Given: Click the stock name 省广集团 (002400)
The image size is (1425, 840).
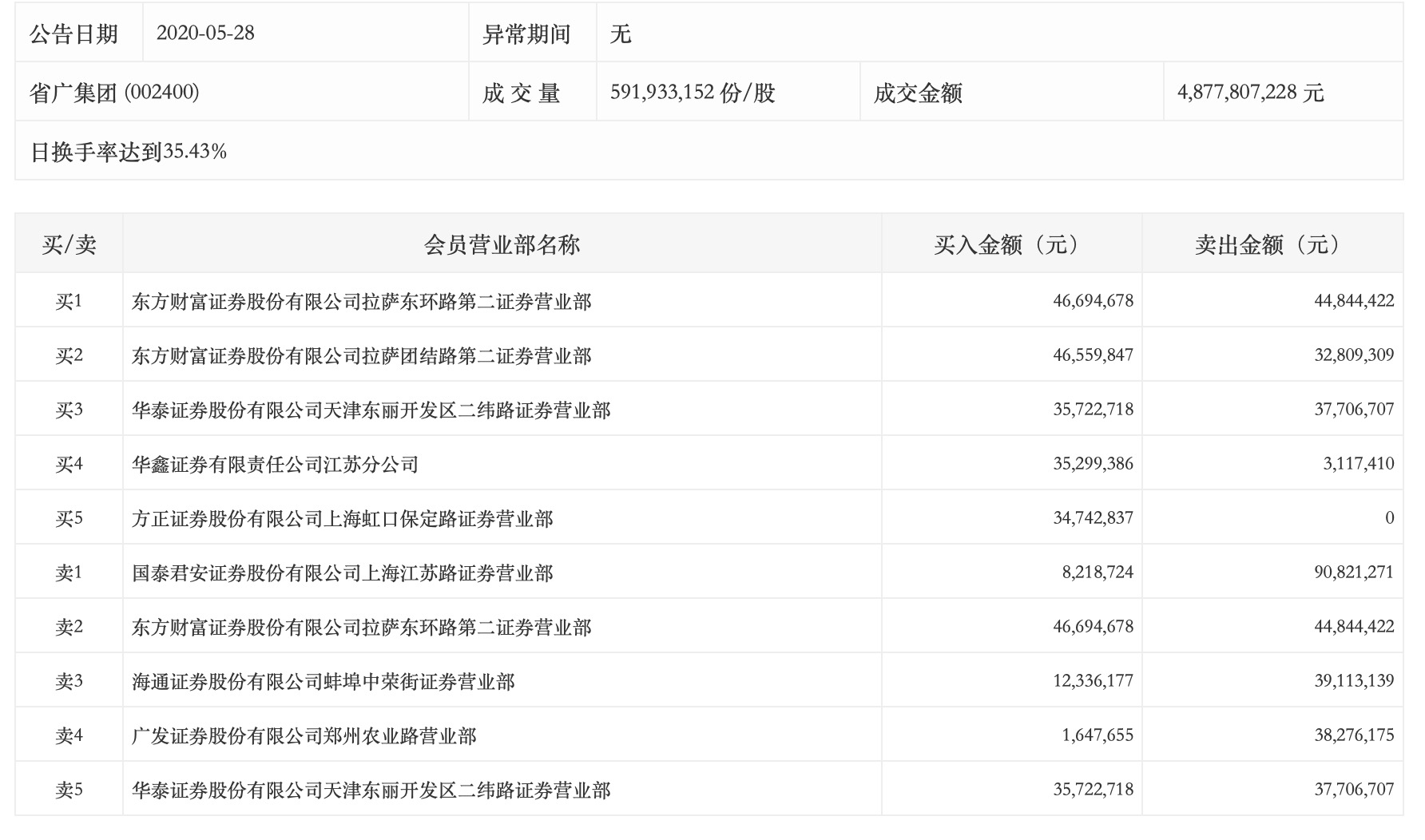Looking at the screenshot, I should 114,93.
